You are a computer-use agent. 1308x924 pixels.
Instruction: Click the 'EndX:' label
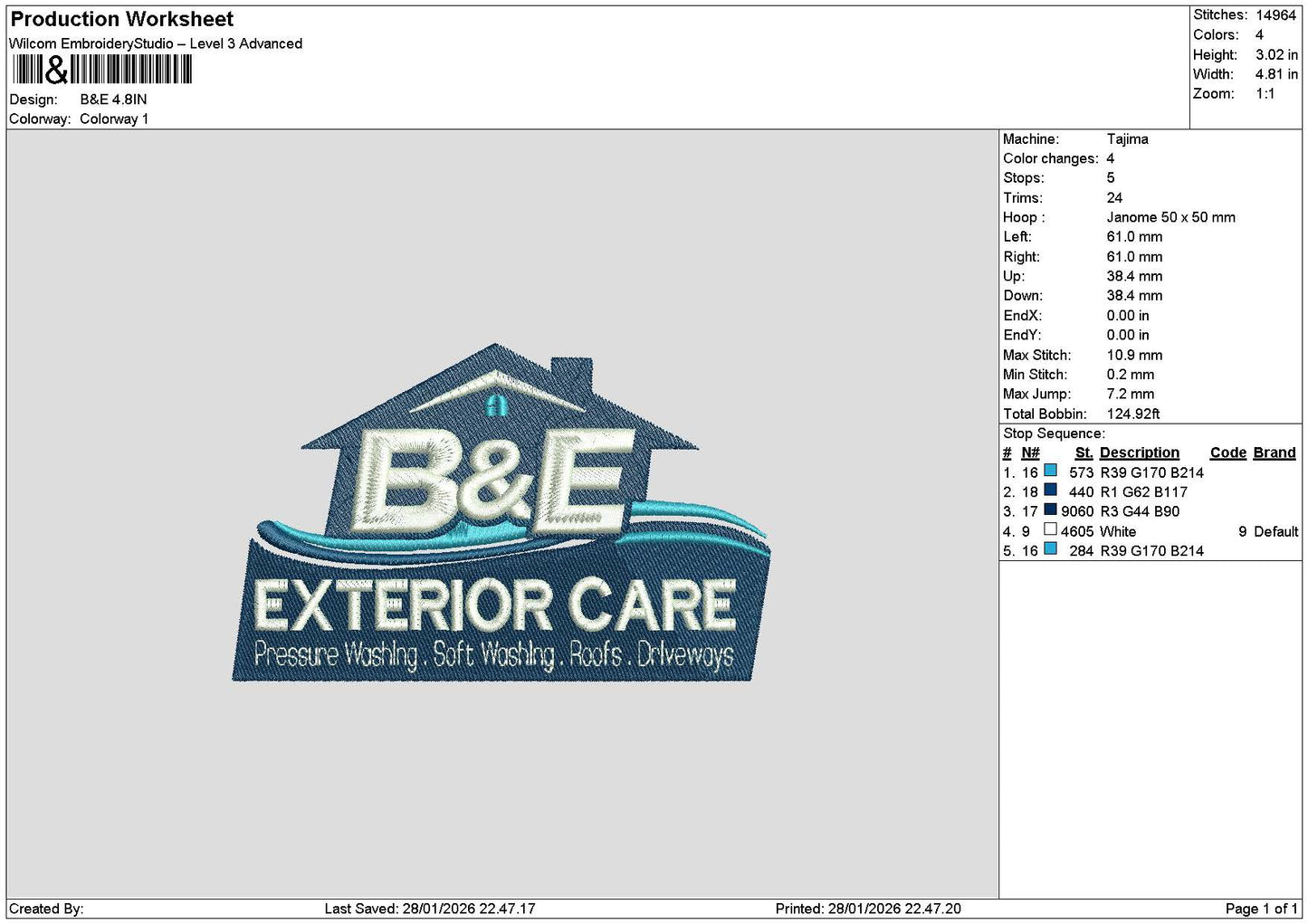tap(1022, 315)
